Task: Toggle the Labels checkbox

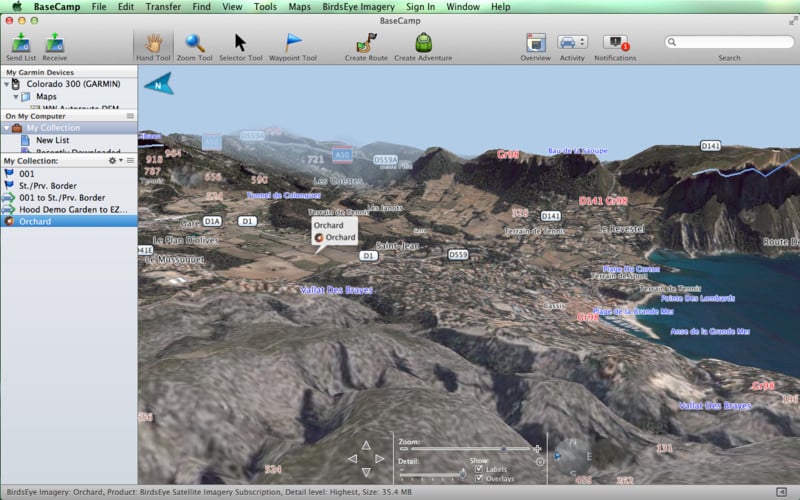Action: pos(479,469)
